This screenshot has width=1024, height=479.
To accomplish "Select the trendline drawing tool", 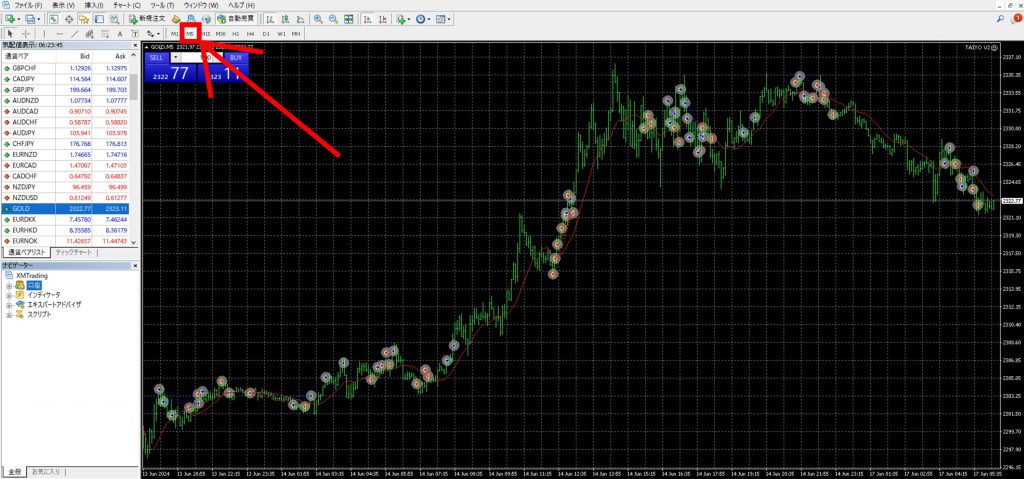I will pos(74,34).
